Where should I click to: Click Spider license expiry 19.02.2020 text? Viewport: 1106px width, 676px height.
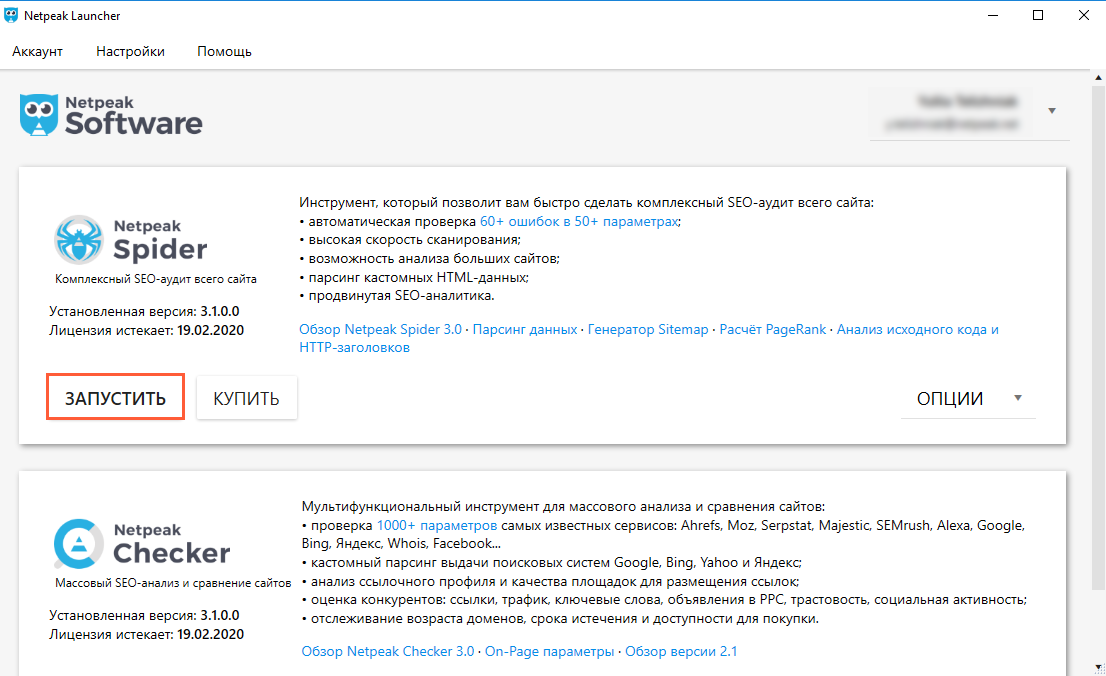pyautogui.click(x=210, y=330)
